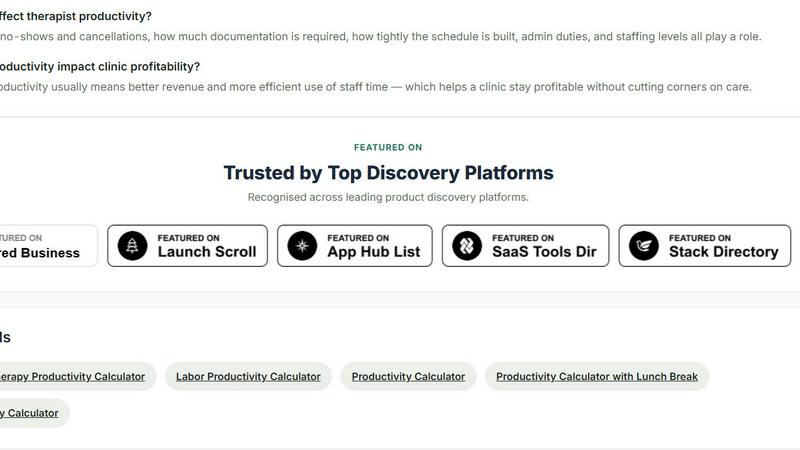Viewport: 800px width, 450px height.
Task: Click the interlocking logo icon on SaaS Tools Dir badge
Action: (x=467, y=246)
